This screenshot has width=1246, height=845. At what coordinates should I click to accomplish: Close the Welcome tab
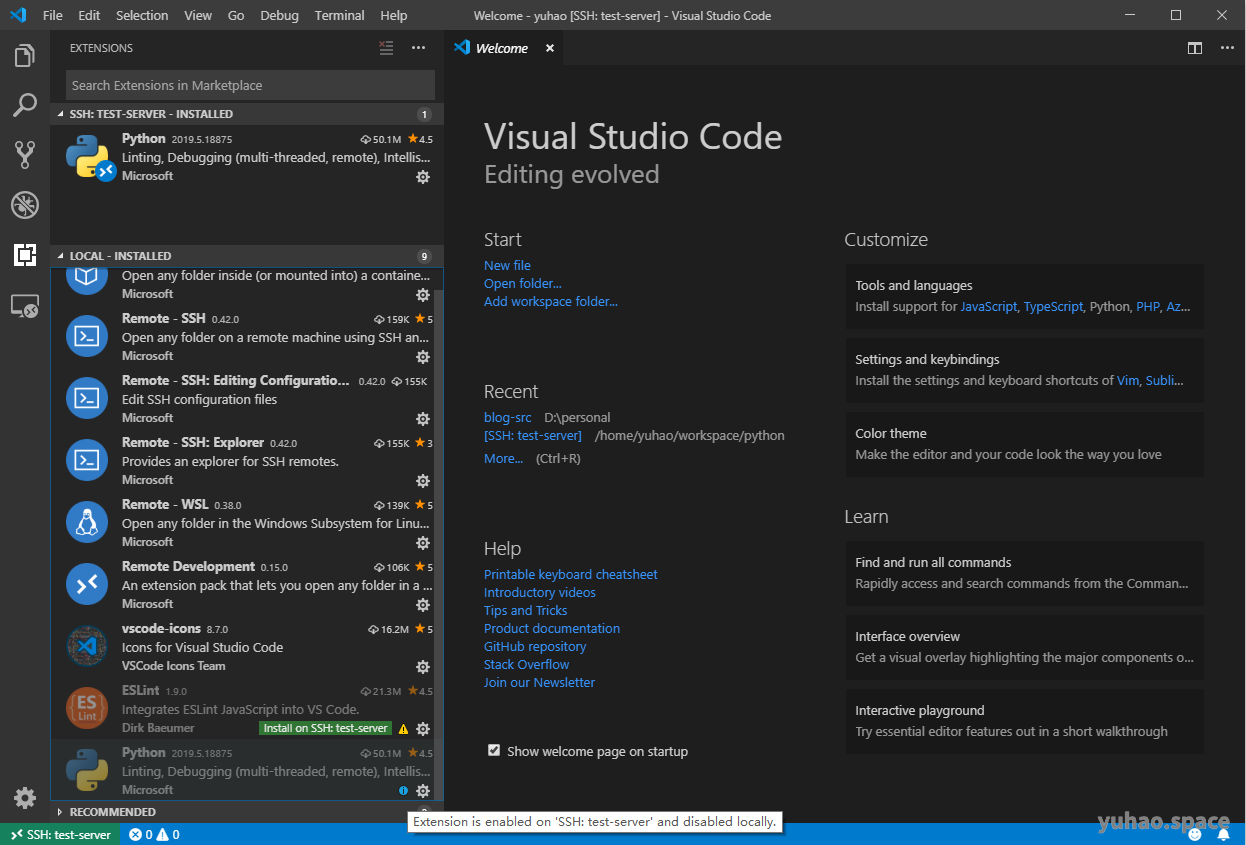tap(550, 48)
